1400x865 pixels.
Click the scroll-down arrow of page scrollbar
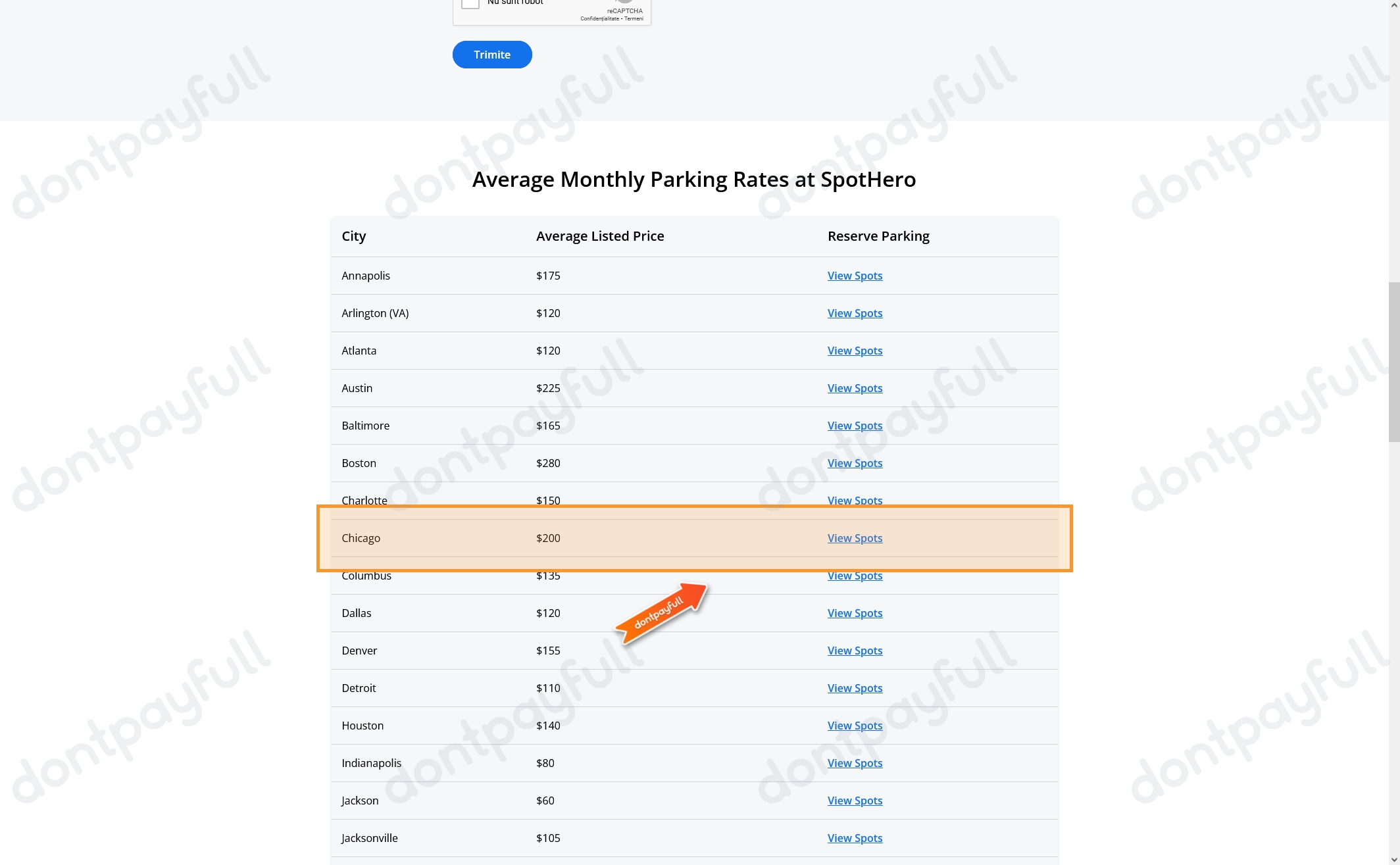click(x=1394, y=859)
